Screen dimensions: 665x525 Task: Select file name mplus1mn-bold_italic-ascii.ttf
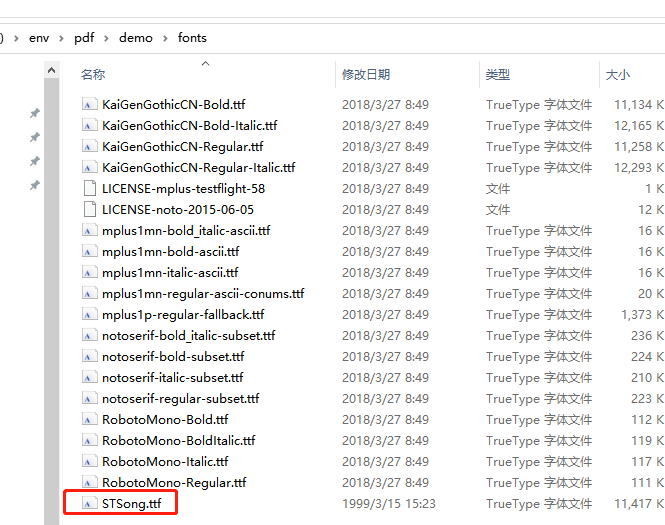[186, 230]
